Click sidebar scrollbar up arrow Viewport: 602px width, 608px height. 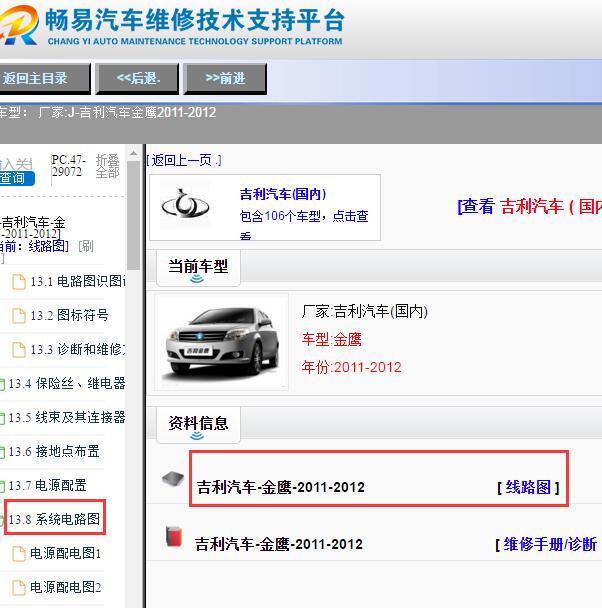pos(133,154)
